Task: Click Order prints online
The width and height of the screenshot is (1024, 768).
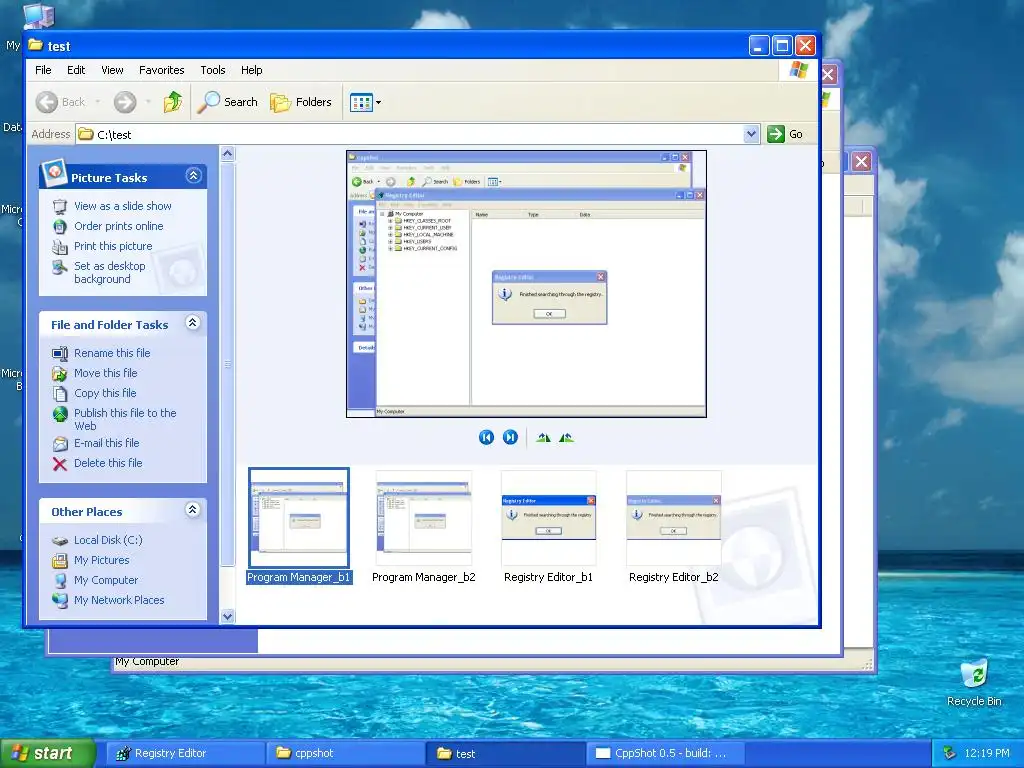Action: click(118, 226)
